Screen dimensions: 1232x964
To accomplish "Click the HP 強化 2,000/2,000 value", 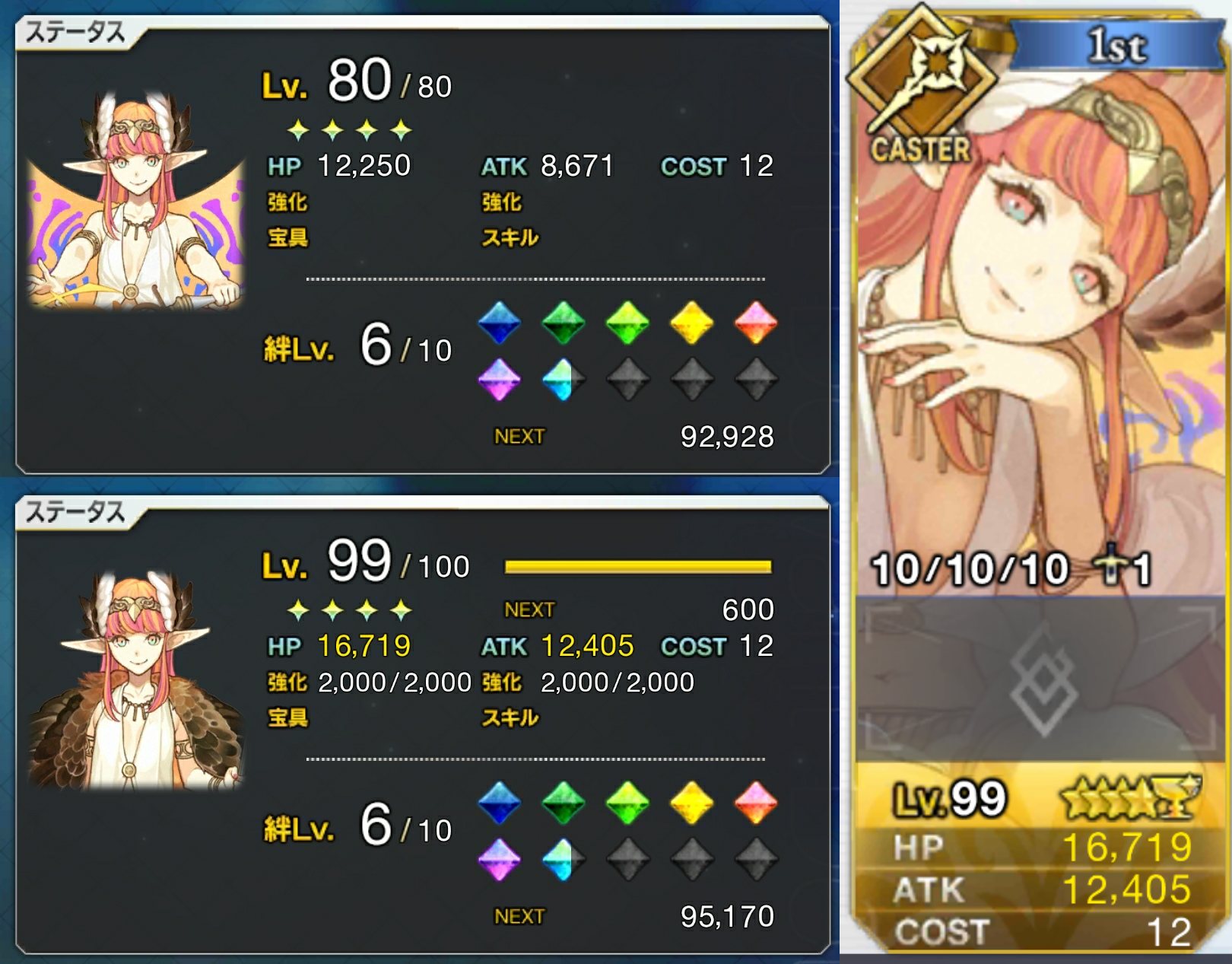I will click(395, 682).
